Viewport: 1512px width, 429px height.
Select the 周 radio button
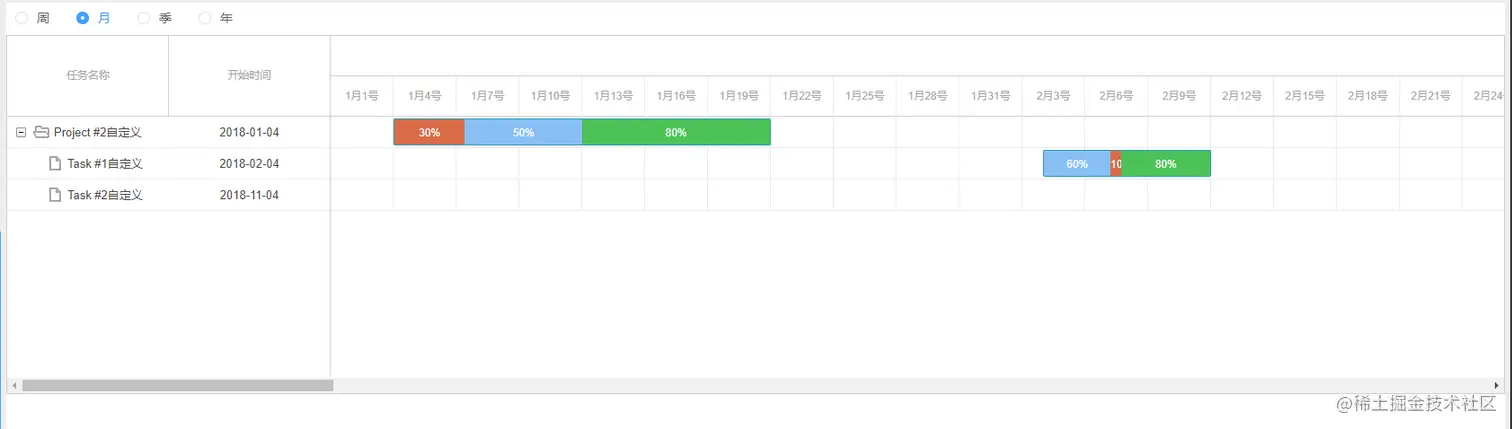(x=22, y=18)
